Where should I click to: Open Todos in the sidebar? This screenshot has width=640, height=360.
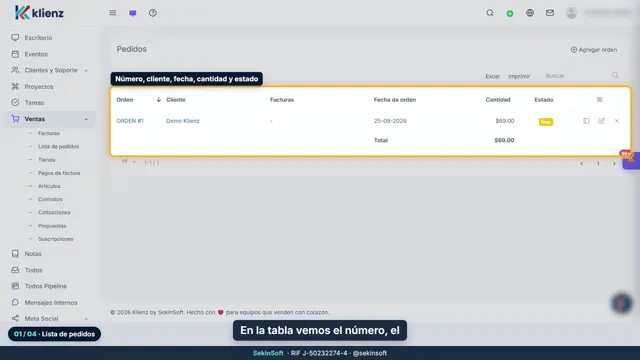[33, 270]
